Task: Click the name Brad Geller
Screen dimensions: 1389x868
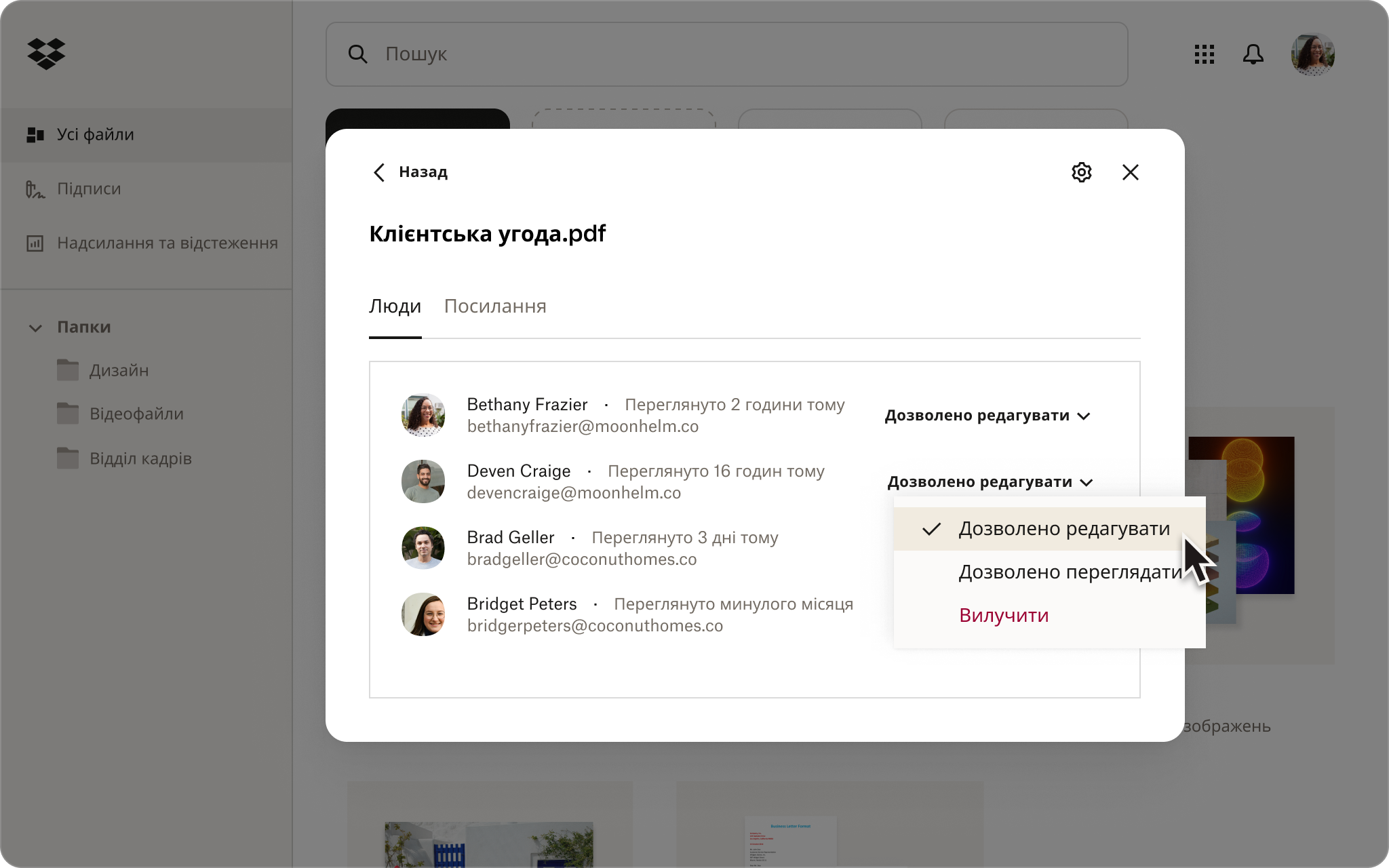Action: (511, 538)
